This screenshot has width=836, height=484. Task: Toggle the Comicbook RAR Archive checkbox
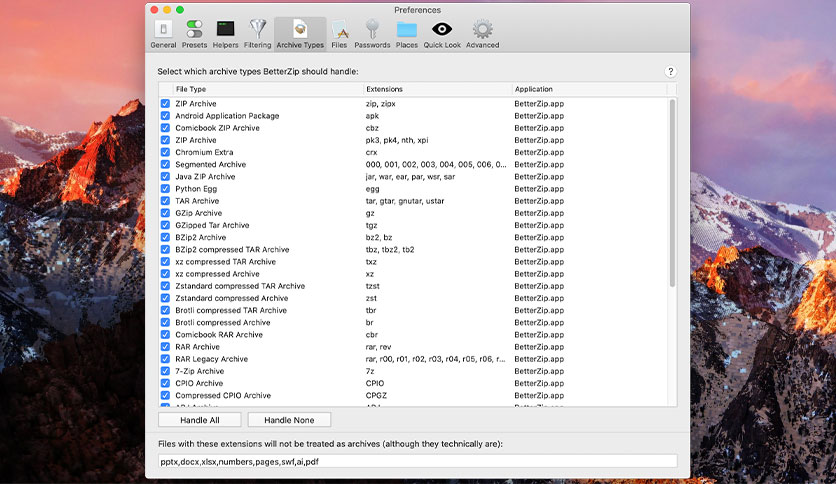point(165,335)
